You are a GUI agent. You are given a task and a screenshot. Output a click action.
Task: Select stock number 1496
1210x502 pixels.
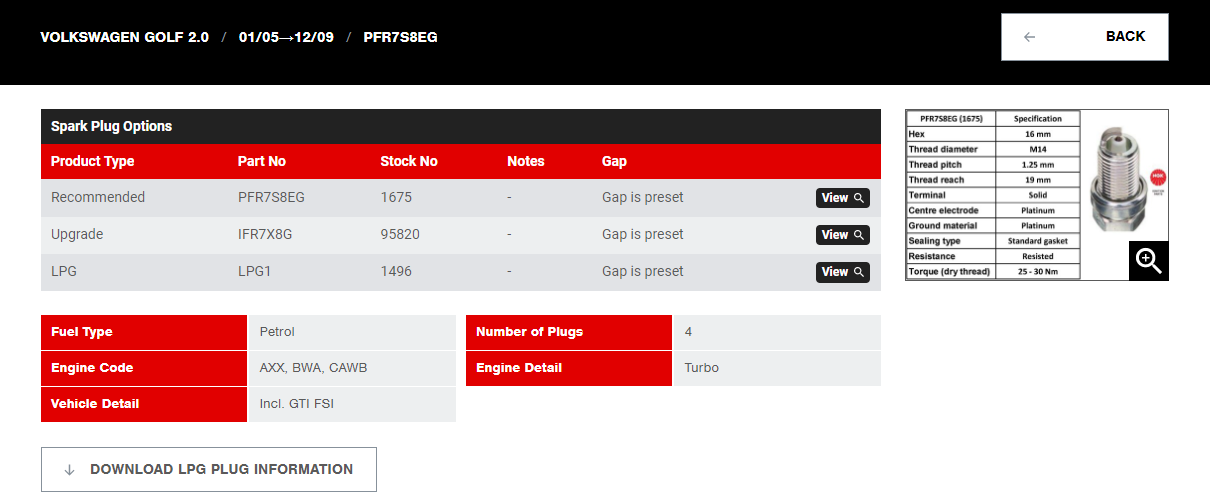pos(396,271)
